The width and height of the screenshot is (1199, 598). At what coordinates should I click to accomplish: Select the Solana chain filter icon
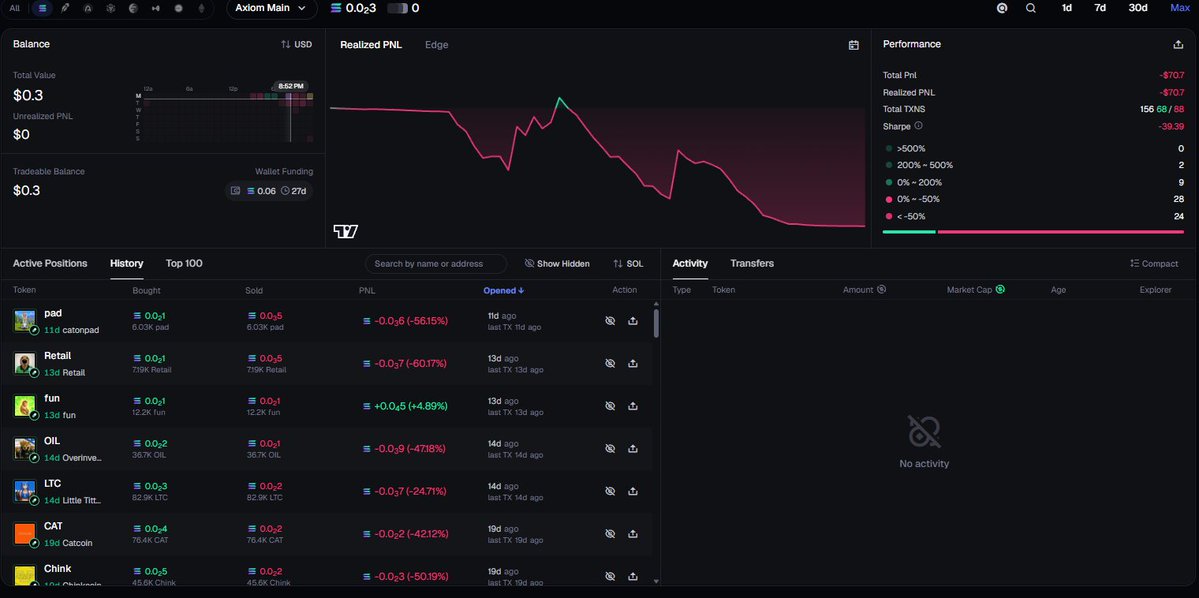tap(42, 8)
